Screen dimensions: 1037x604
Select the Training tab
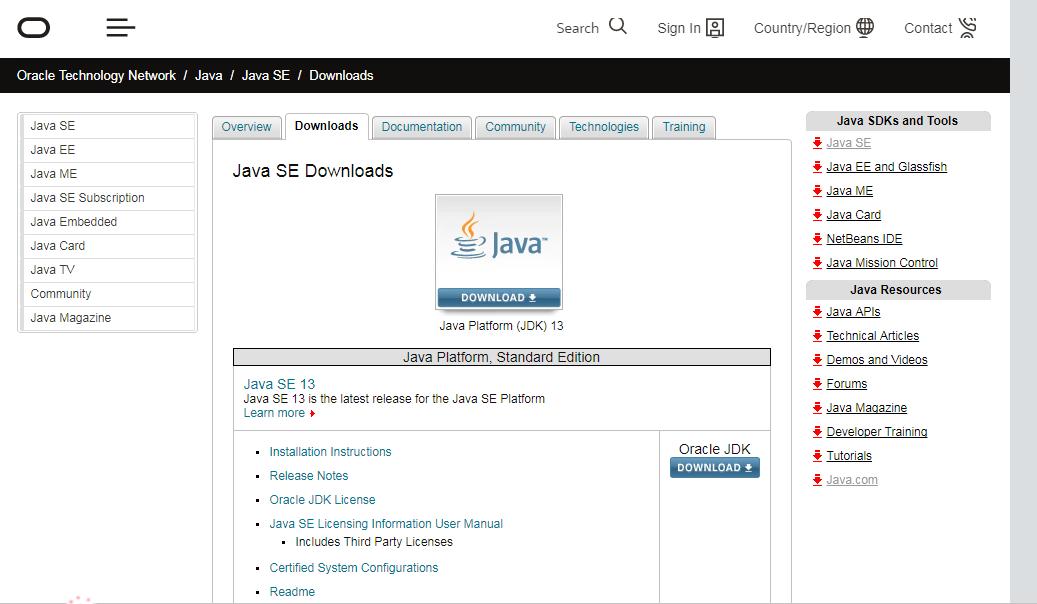point(683,127)
